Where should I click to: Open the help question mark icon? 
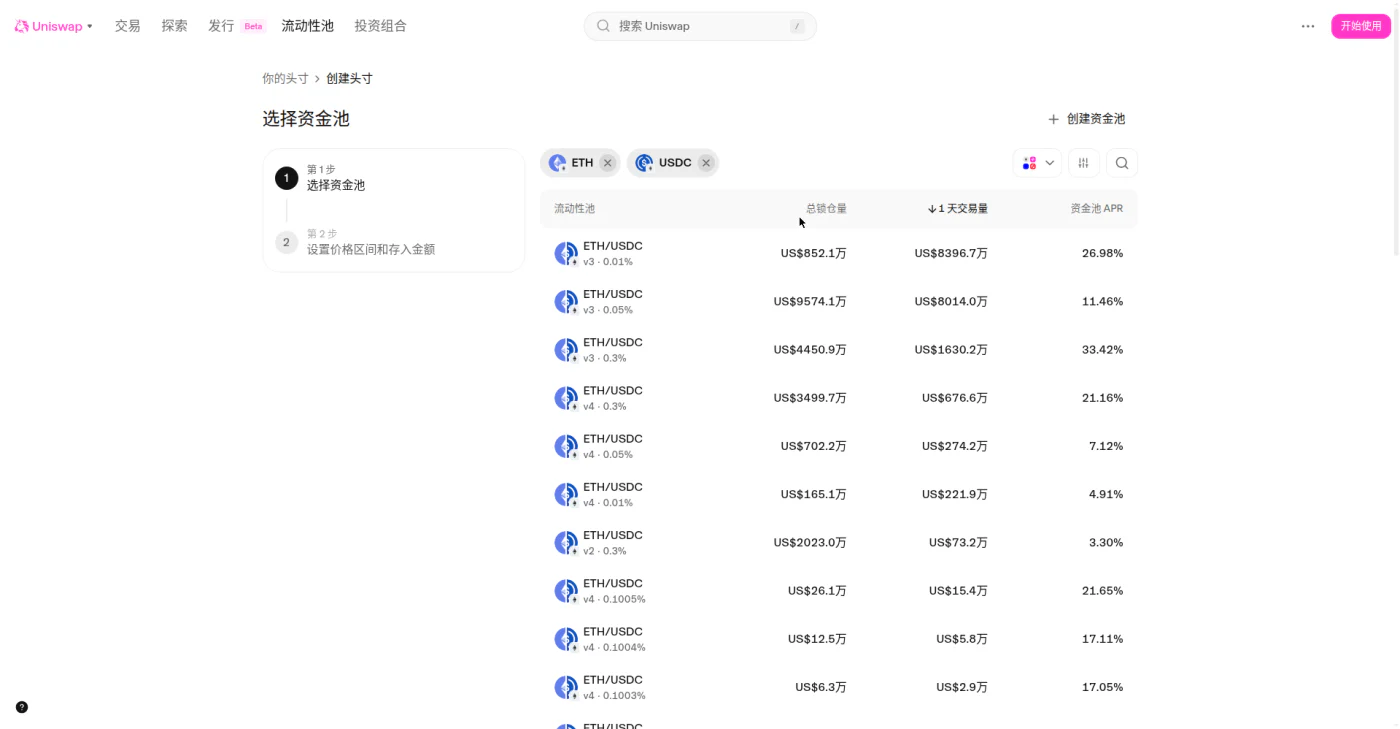tap(22, 707)
